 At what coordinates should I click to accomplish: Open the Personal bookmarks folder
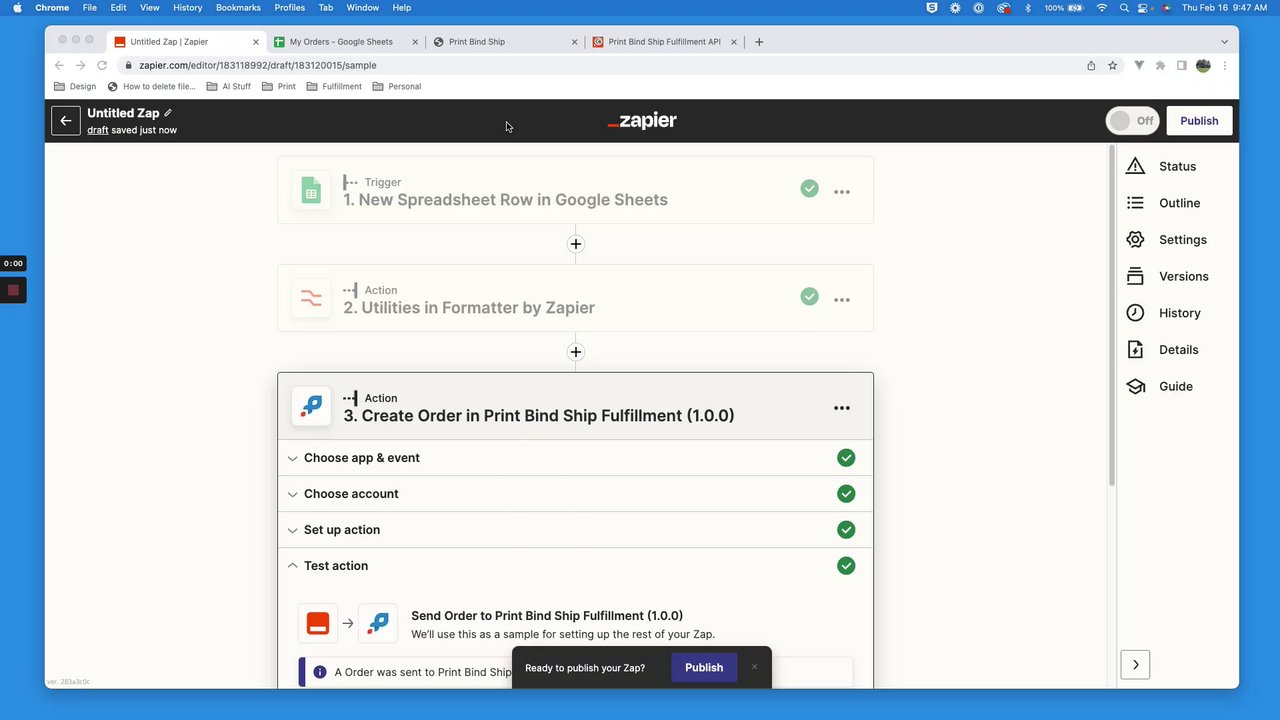(x=397, y=87)
